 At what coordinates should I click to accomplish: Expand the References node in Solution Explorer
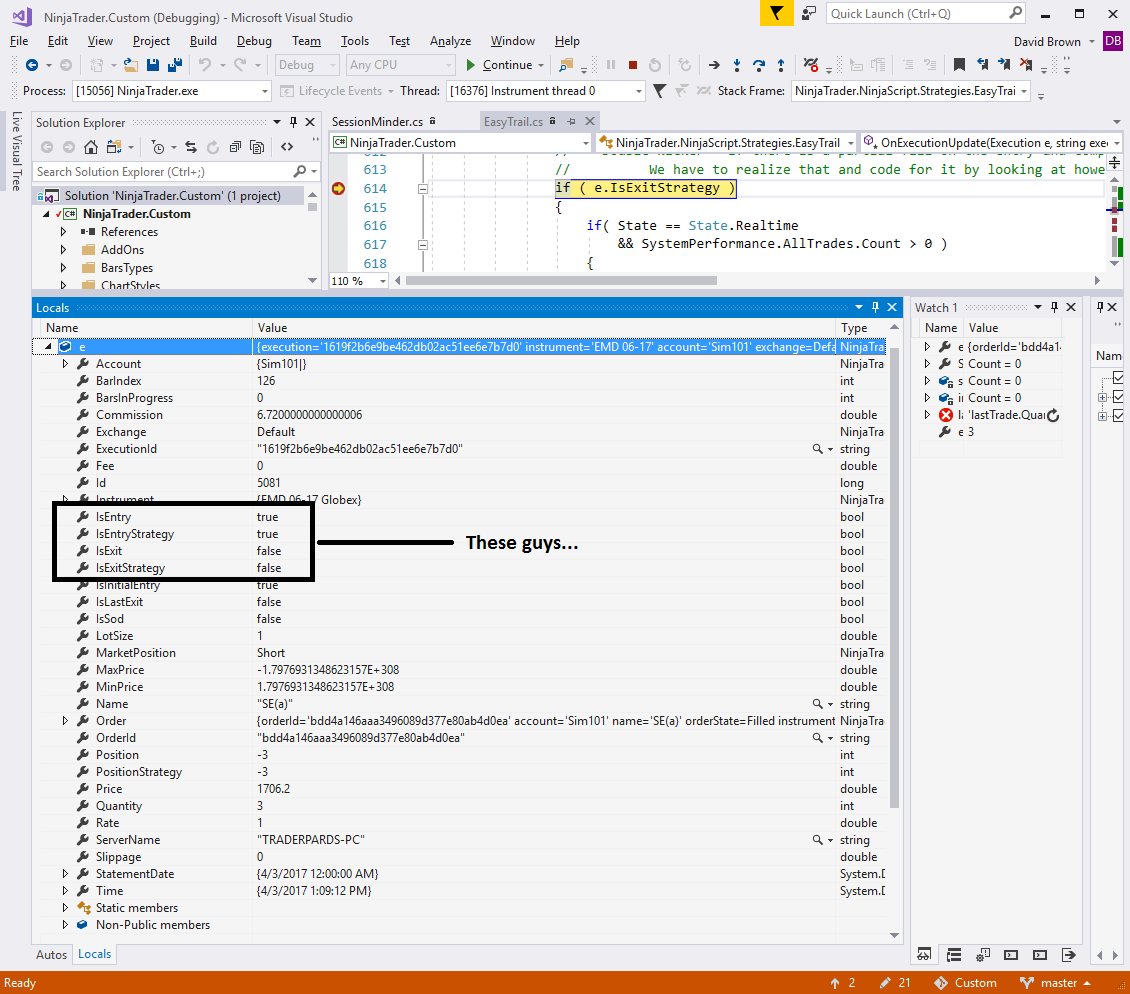point(64,232)
